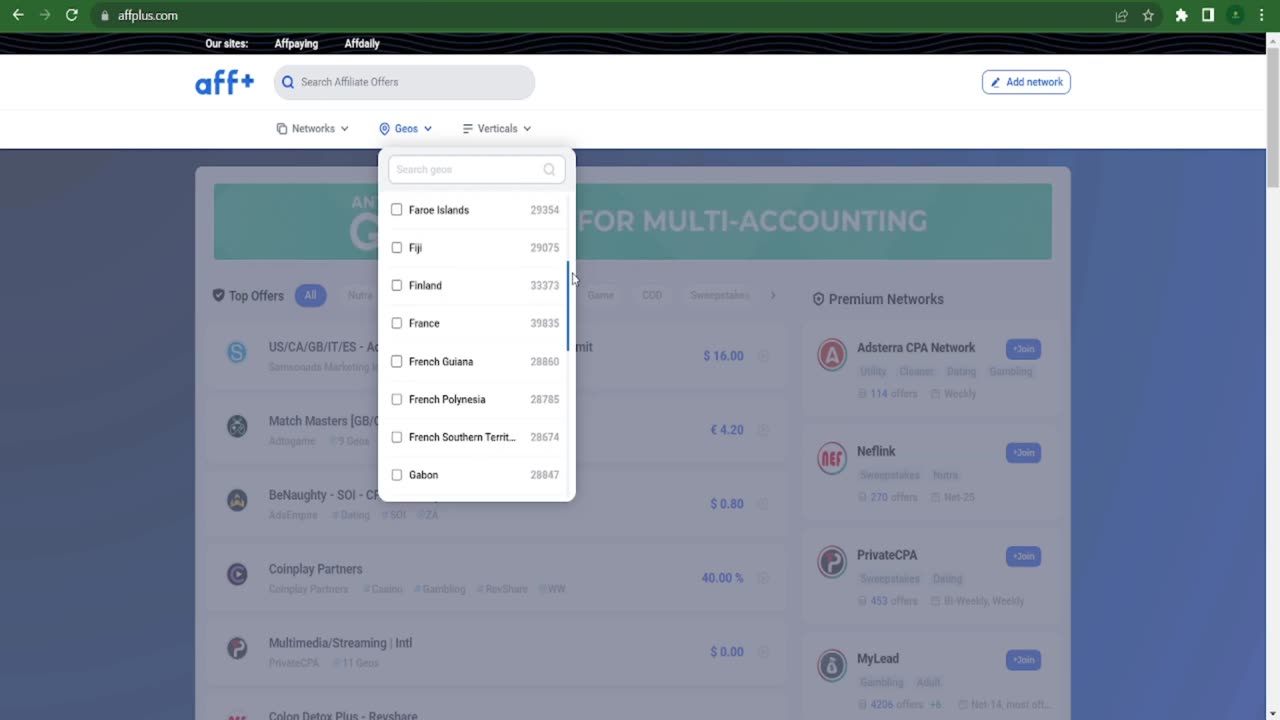Click the search magnifier in Affiliate Offers field
The width and height of the screenshot is (1280, 720).
[x=288, y=82]
